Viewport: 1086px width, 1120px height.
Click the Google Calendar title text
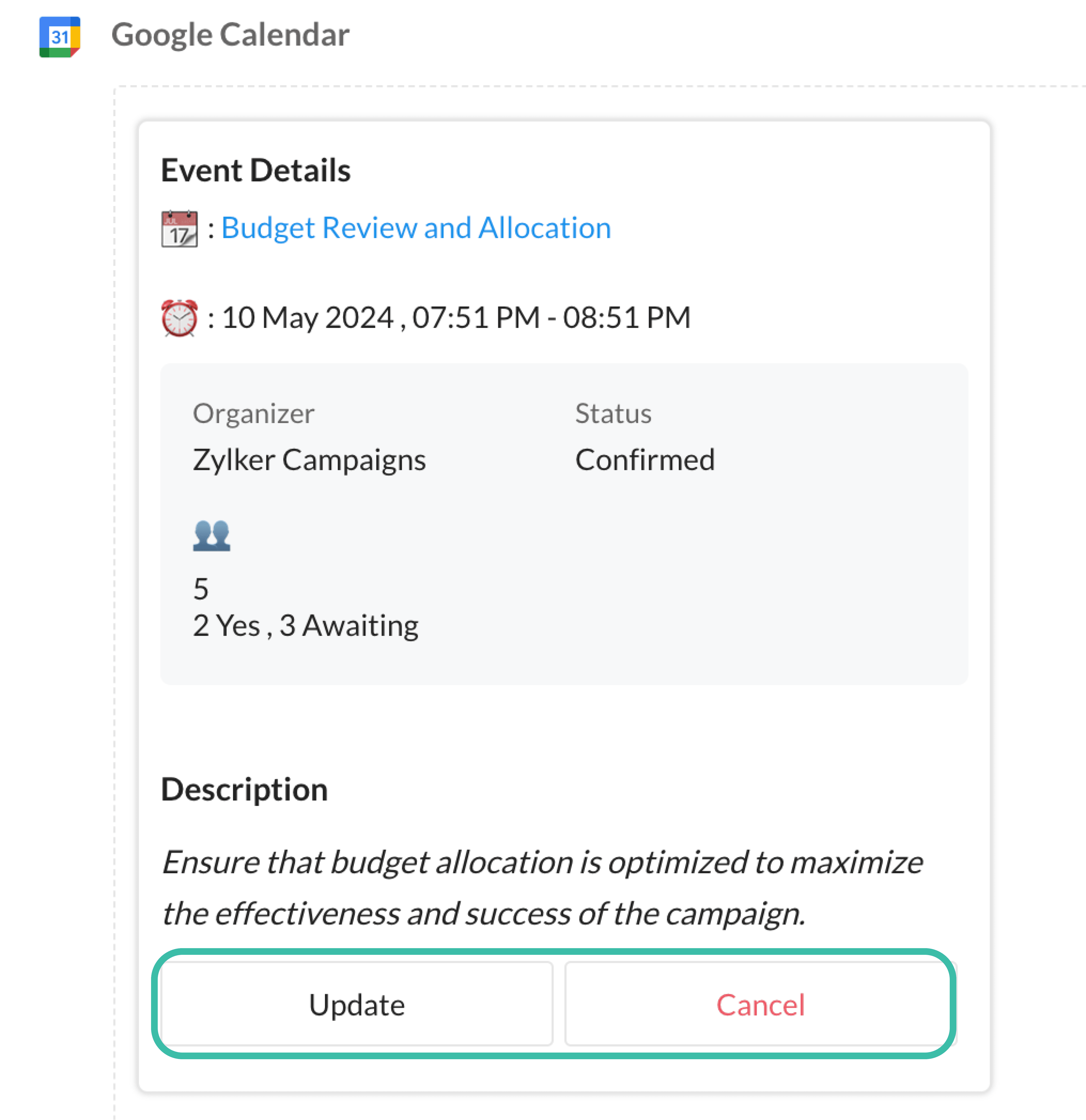230,35
